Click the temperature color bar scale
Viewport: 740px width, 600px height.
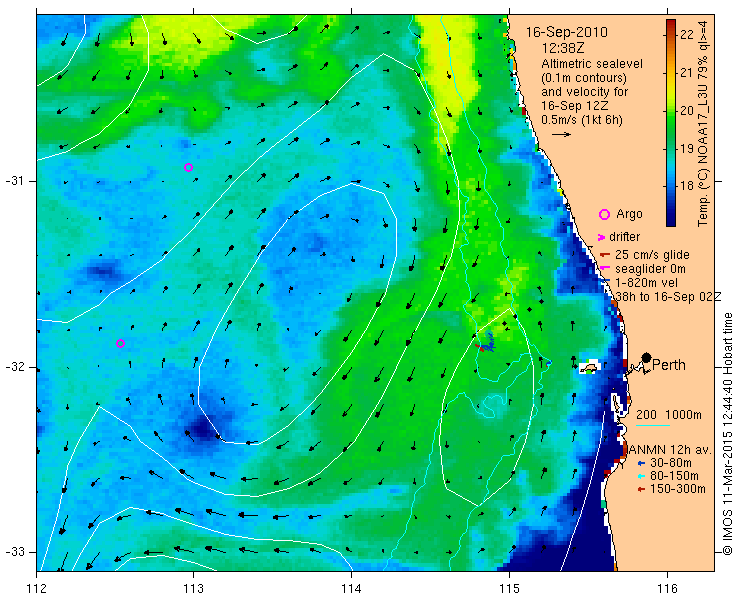tap(671, 123)
